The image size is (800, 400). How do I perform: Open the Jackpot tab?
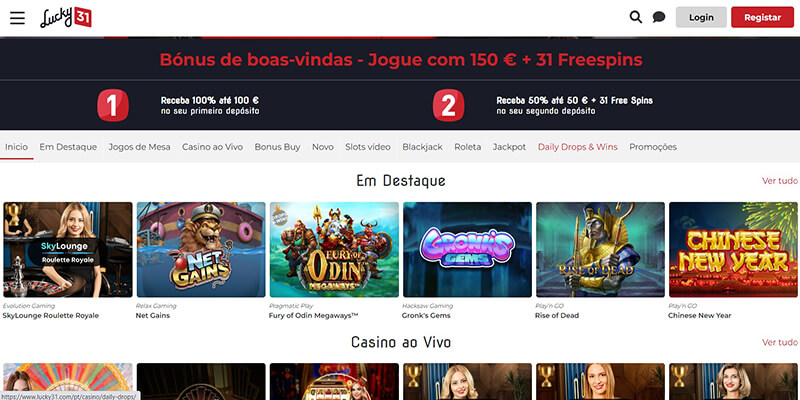coord(509,147)
